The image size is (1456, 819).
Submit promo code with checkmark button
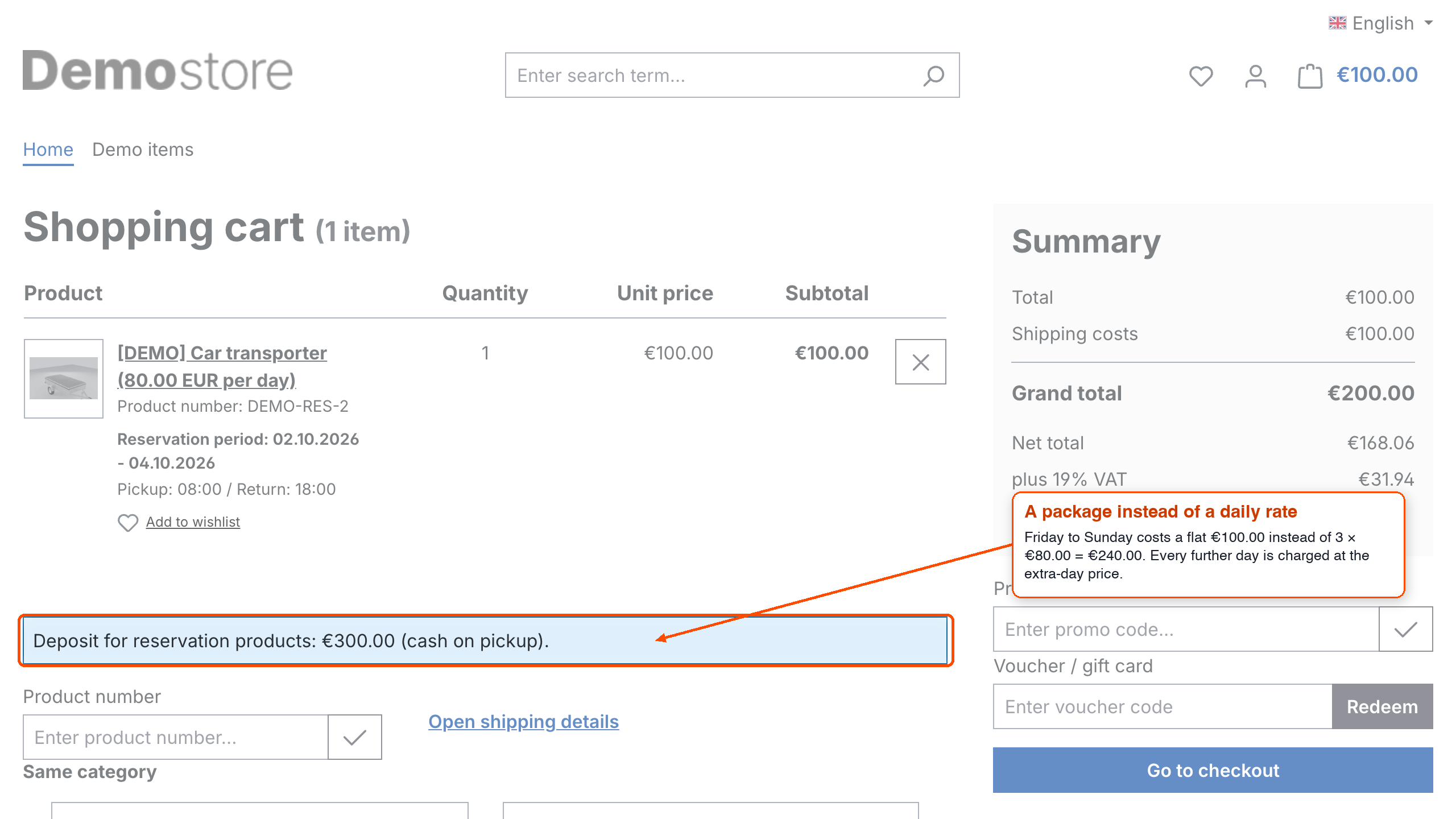click(x=1405, y=629)
